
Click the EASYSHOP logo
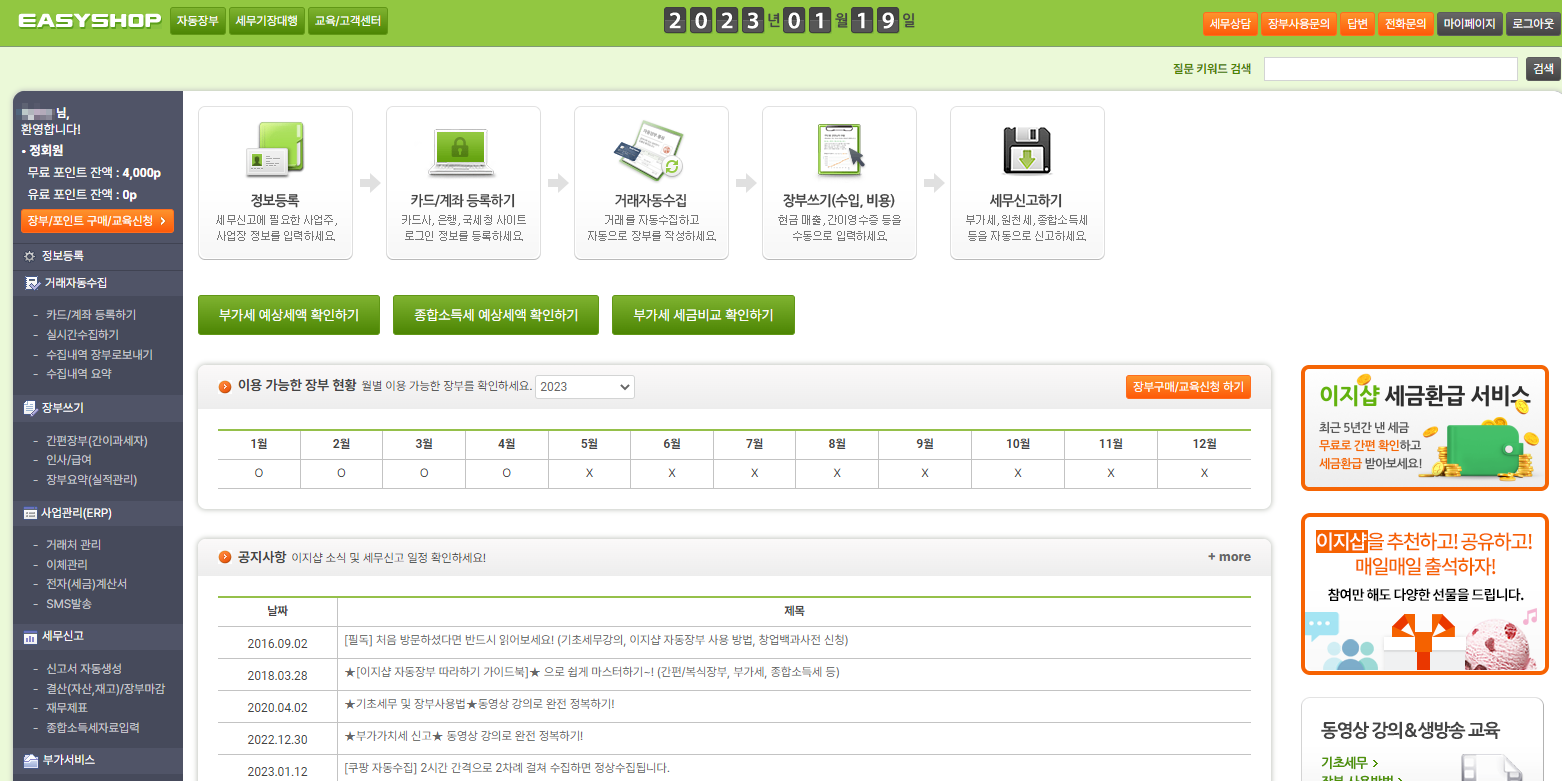[x=89, y=21]
